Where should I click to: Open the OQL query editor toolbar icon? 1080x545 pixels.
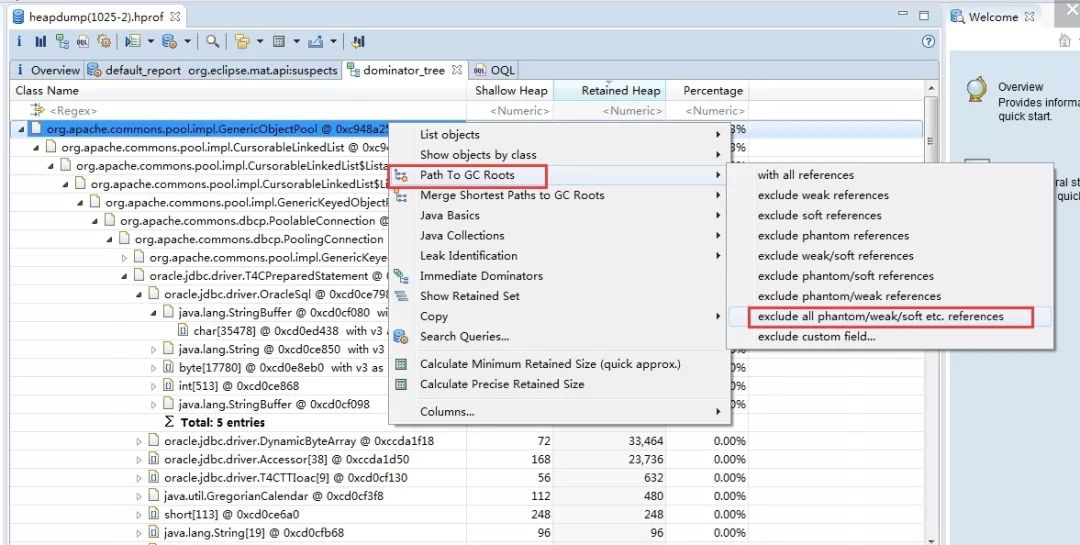pyautogui.click(x=83, y=41)
